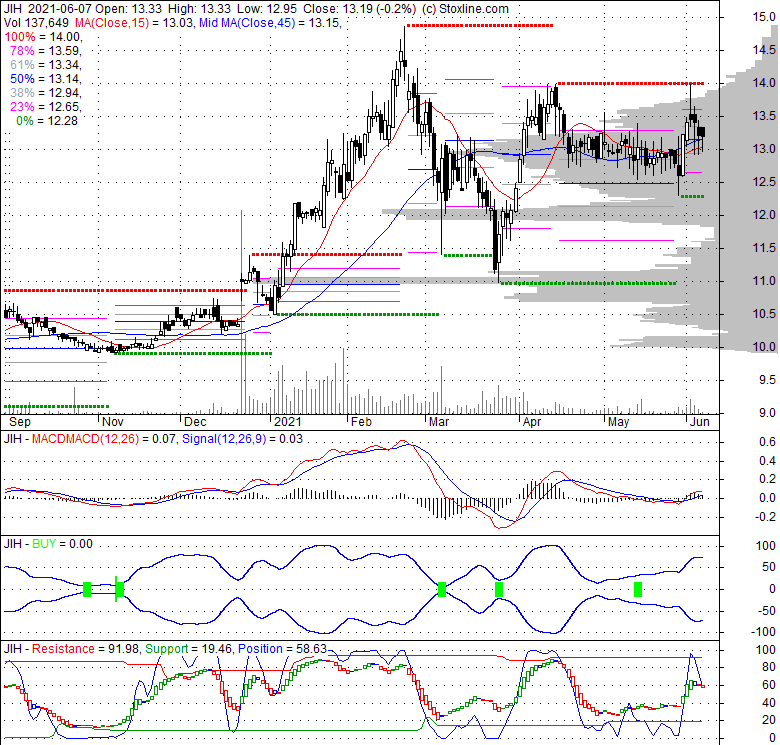
Task: Click the 12.0 price axis label
Action: tap(764, 215)
